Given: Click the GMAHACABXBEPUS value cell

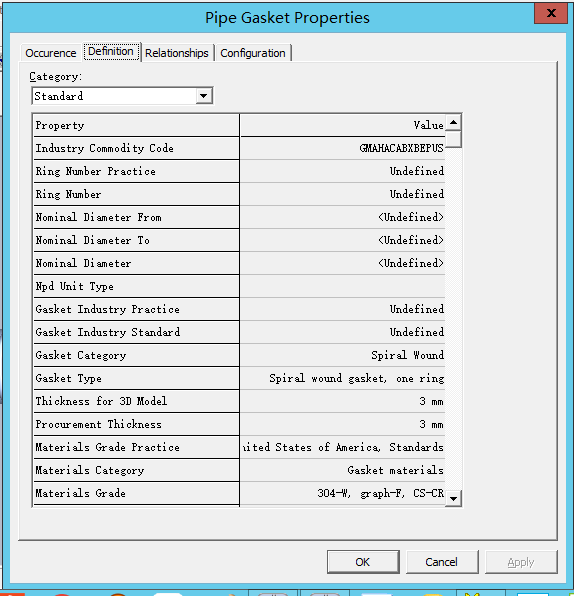Looking at the screenshot, I should (x=342, y=148).
